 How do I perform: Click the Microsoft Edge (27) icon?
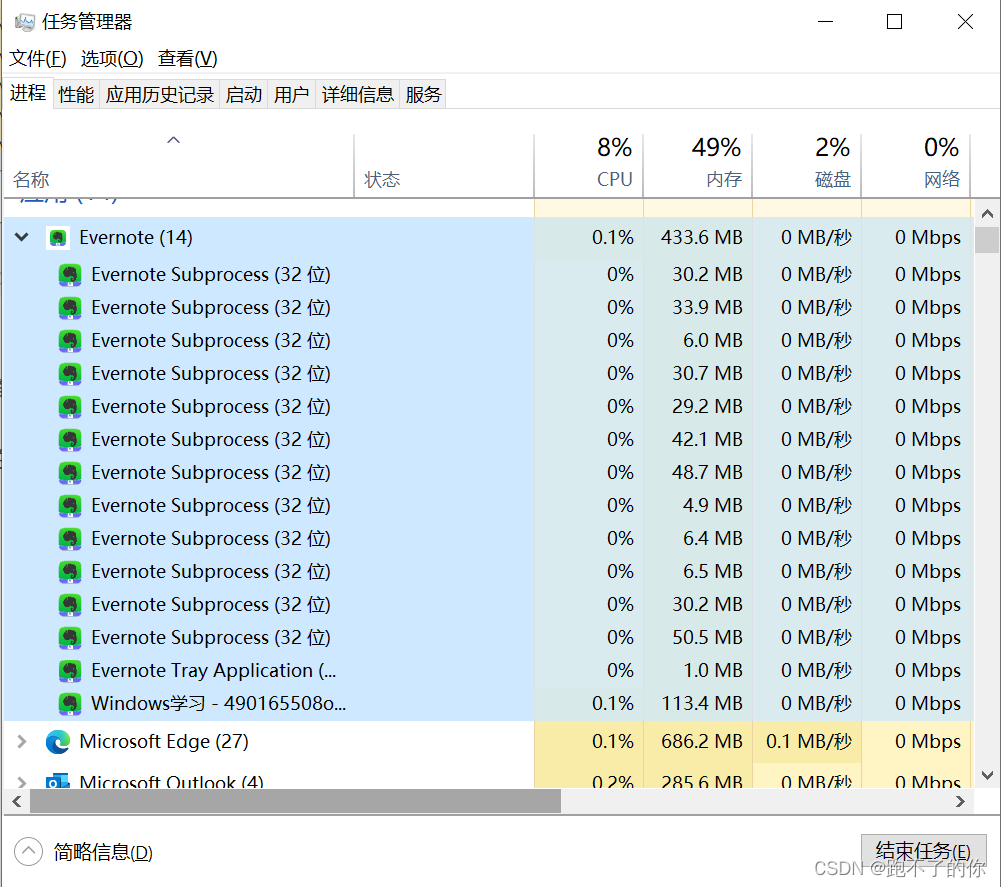click(58, 742)
